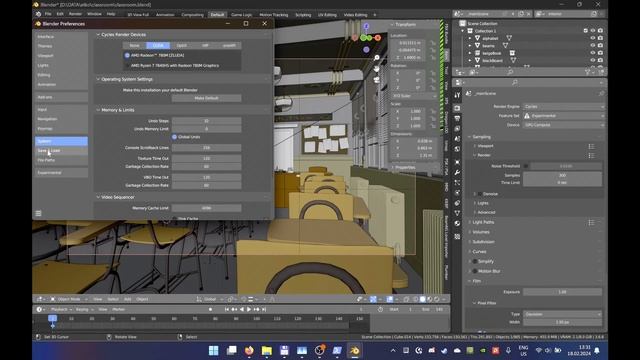The height and width of the screenshot is (360, 640).
Task: Open Firefox from the taskbar
Action: pos(249,351)
